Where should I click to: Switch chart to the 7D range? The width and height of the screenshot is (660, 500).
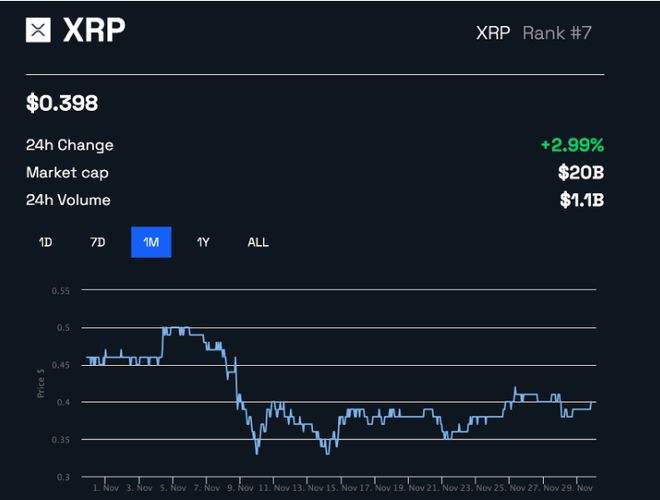click(98, 242)
